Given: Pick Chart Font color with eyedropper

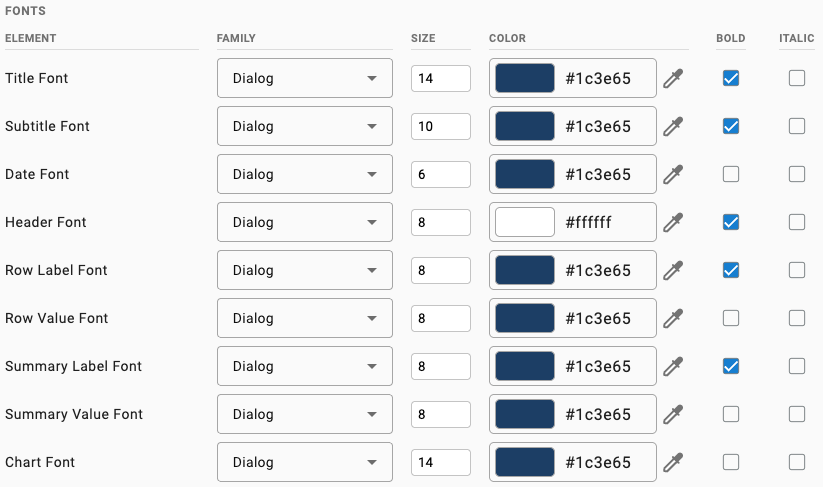Looking at the screenshot, I should point(673,462).
